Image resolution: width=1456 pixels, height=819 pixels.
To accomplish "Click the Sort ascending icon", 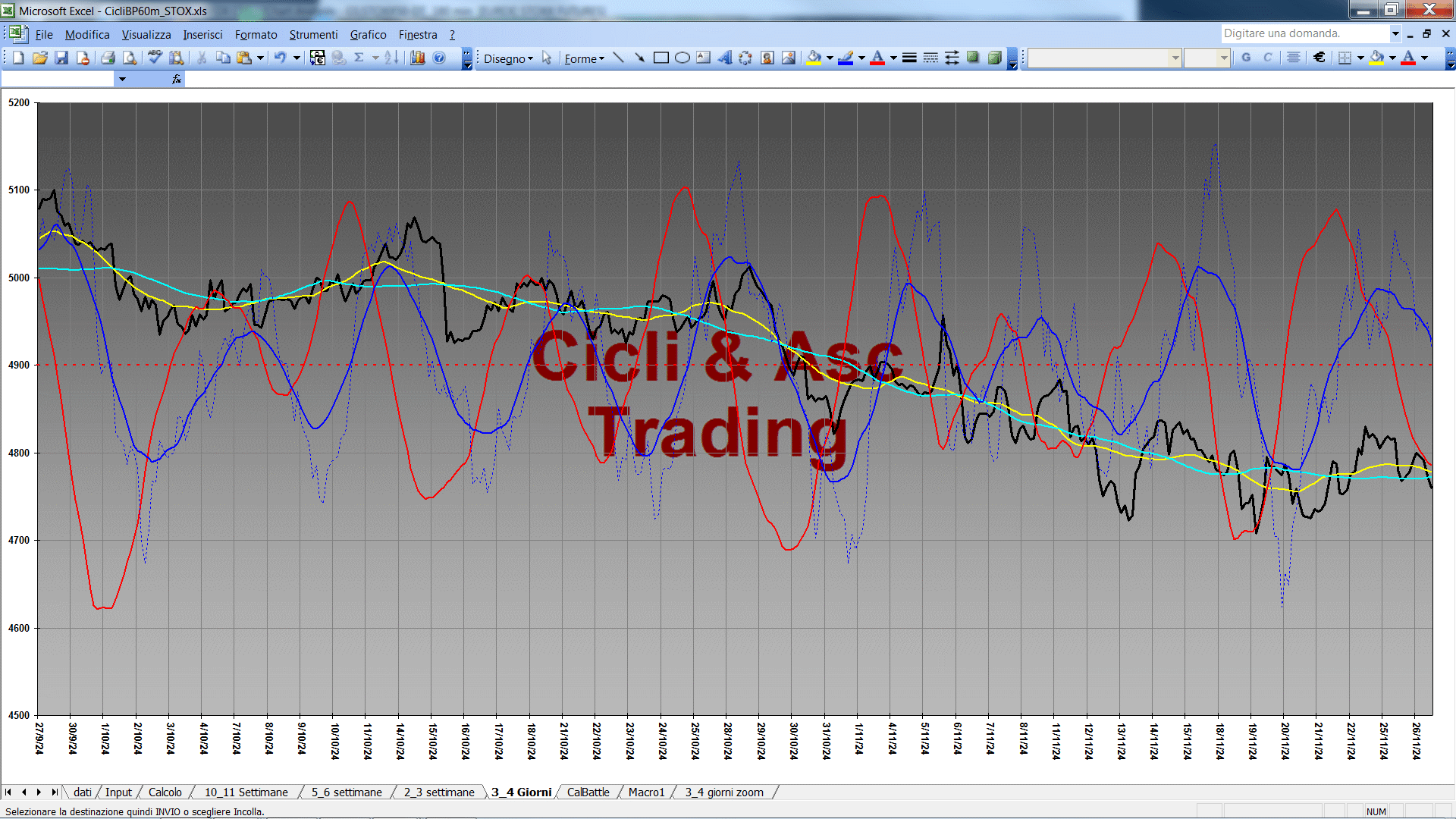I will click(391, 58).
